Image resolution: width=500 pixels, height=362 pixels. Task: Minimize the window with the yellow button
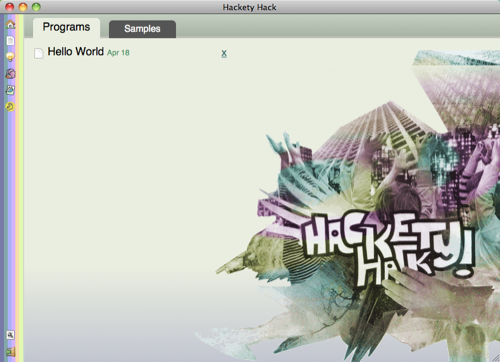(x=23, y=7)
